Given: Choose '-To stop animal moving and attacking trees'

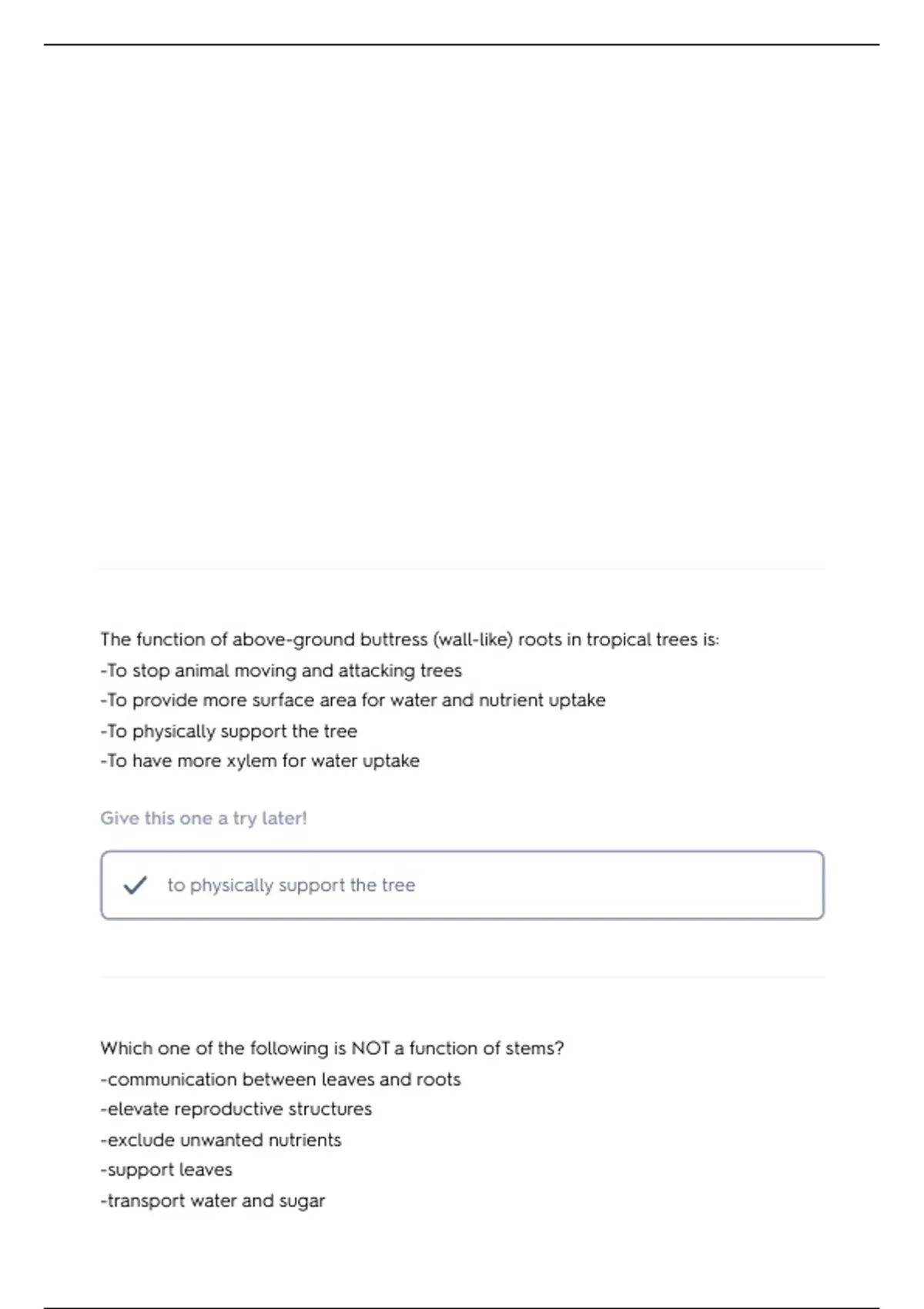Looking at the screenshot, I should 281,671.
